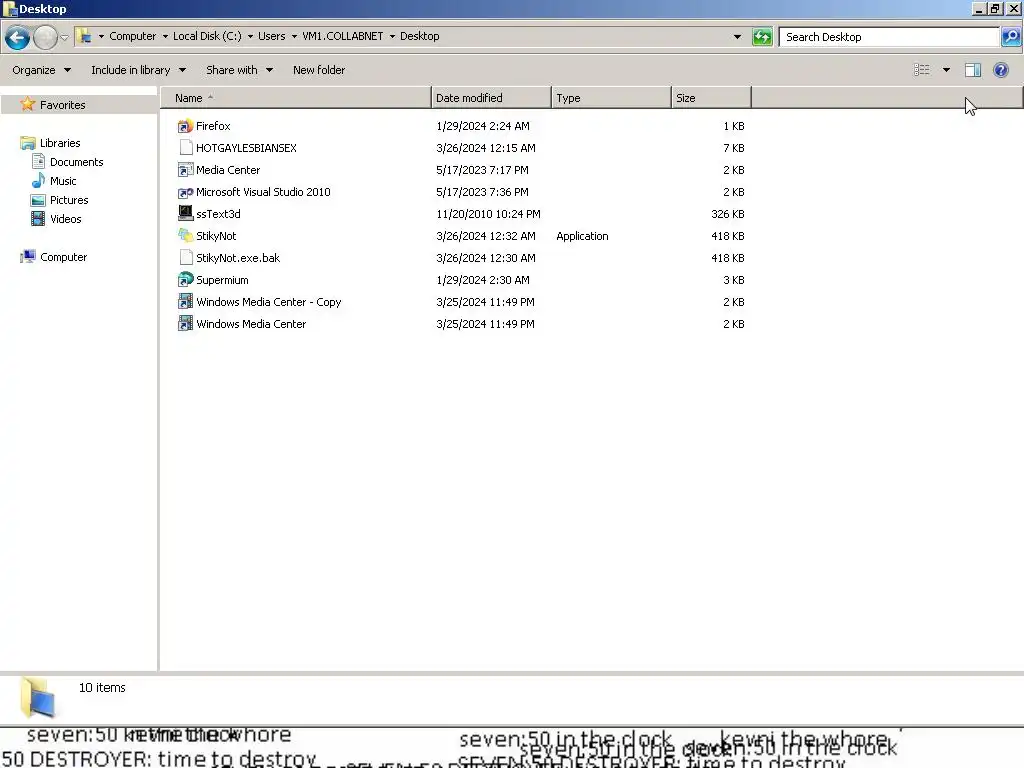1024x768 pixels.
Task: Select the Supermium shortcut icon
Action: pyautogui.click(x=185, y=280)
